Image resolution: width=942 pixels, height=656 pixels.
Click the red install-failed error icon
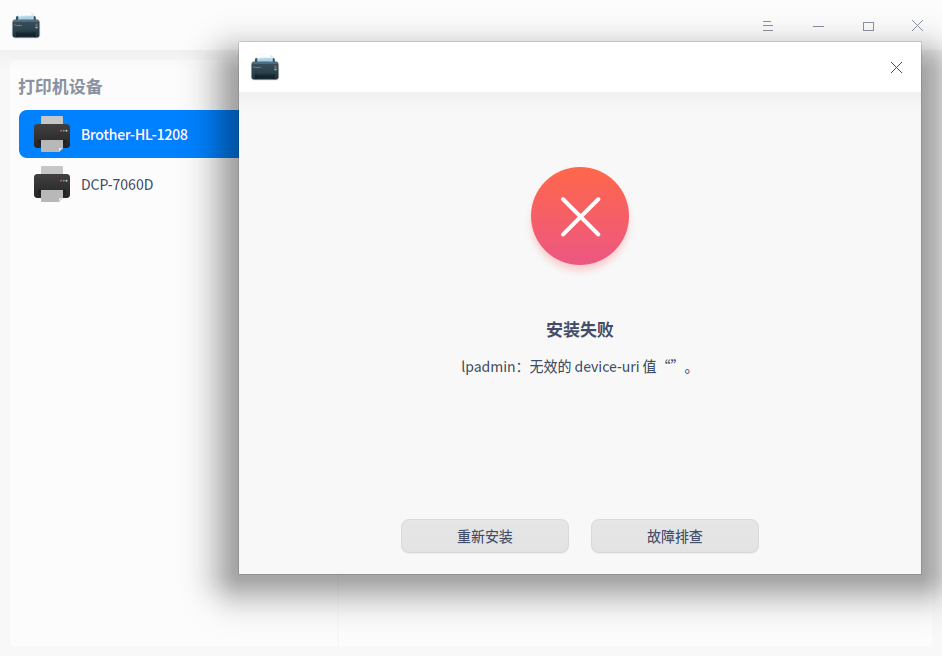580,216
